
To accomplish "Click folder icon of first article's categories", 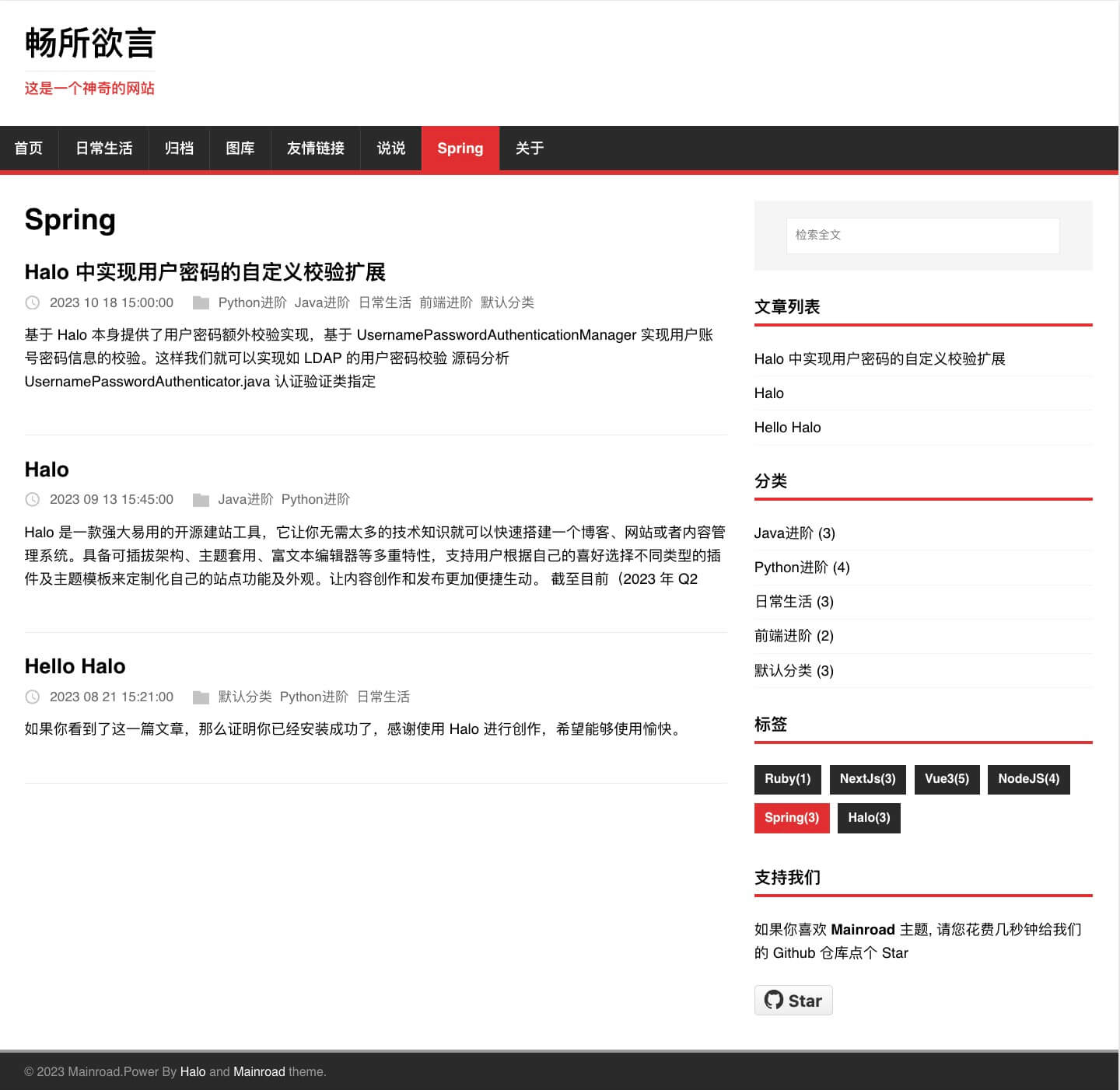I will [201, 302].
